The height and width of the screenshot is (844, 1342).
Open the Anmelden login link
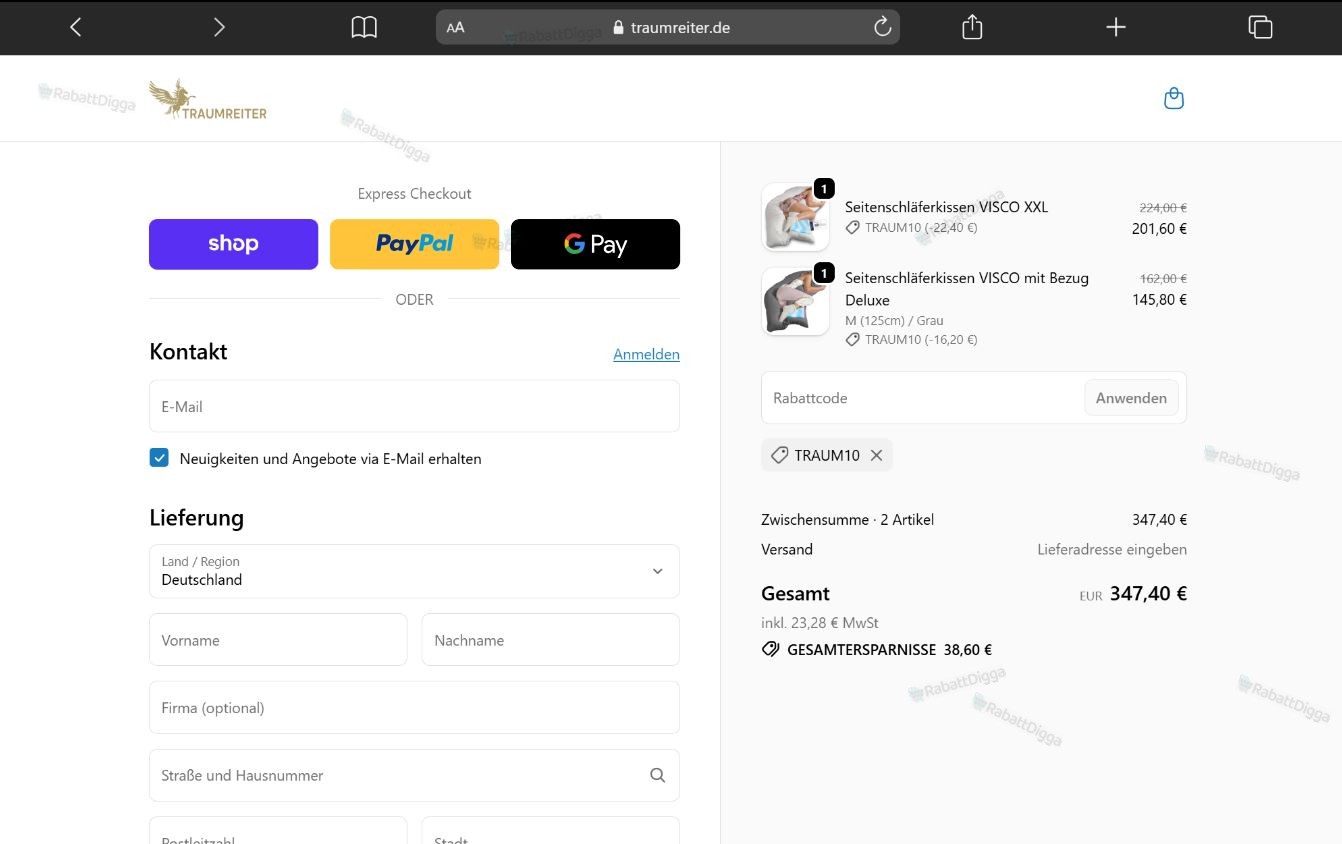tap(646, 354)
